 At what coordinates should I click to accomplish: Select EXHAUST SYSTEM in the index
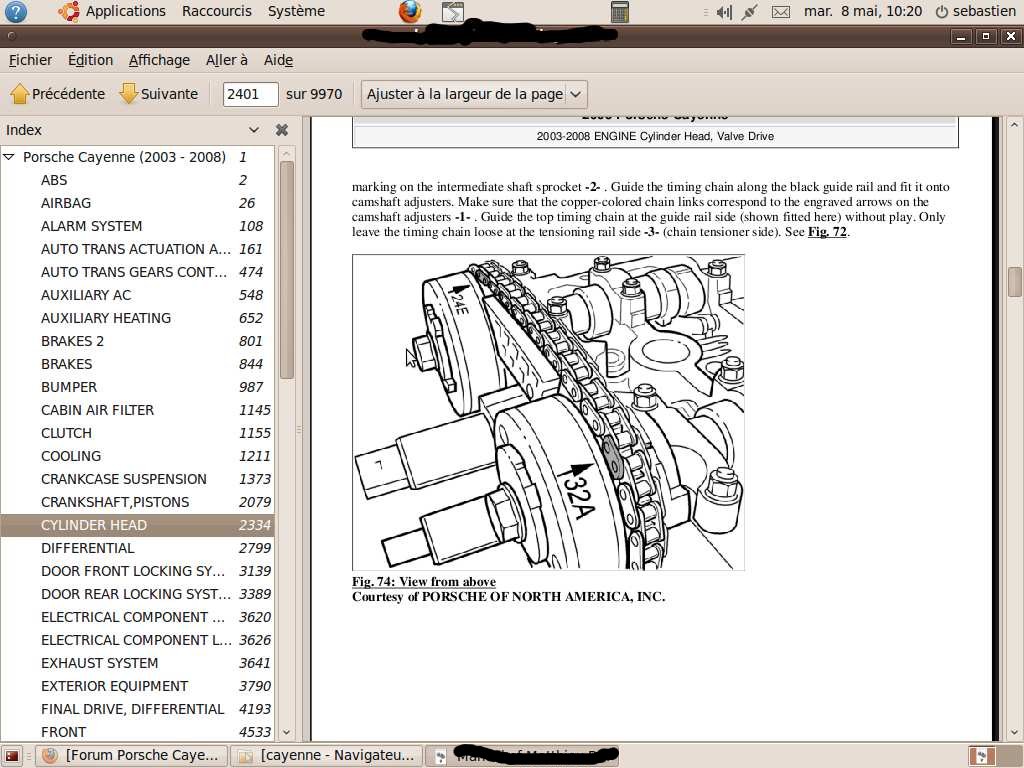pyautogui.click(x=137, y=663)
